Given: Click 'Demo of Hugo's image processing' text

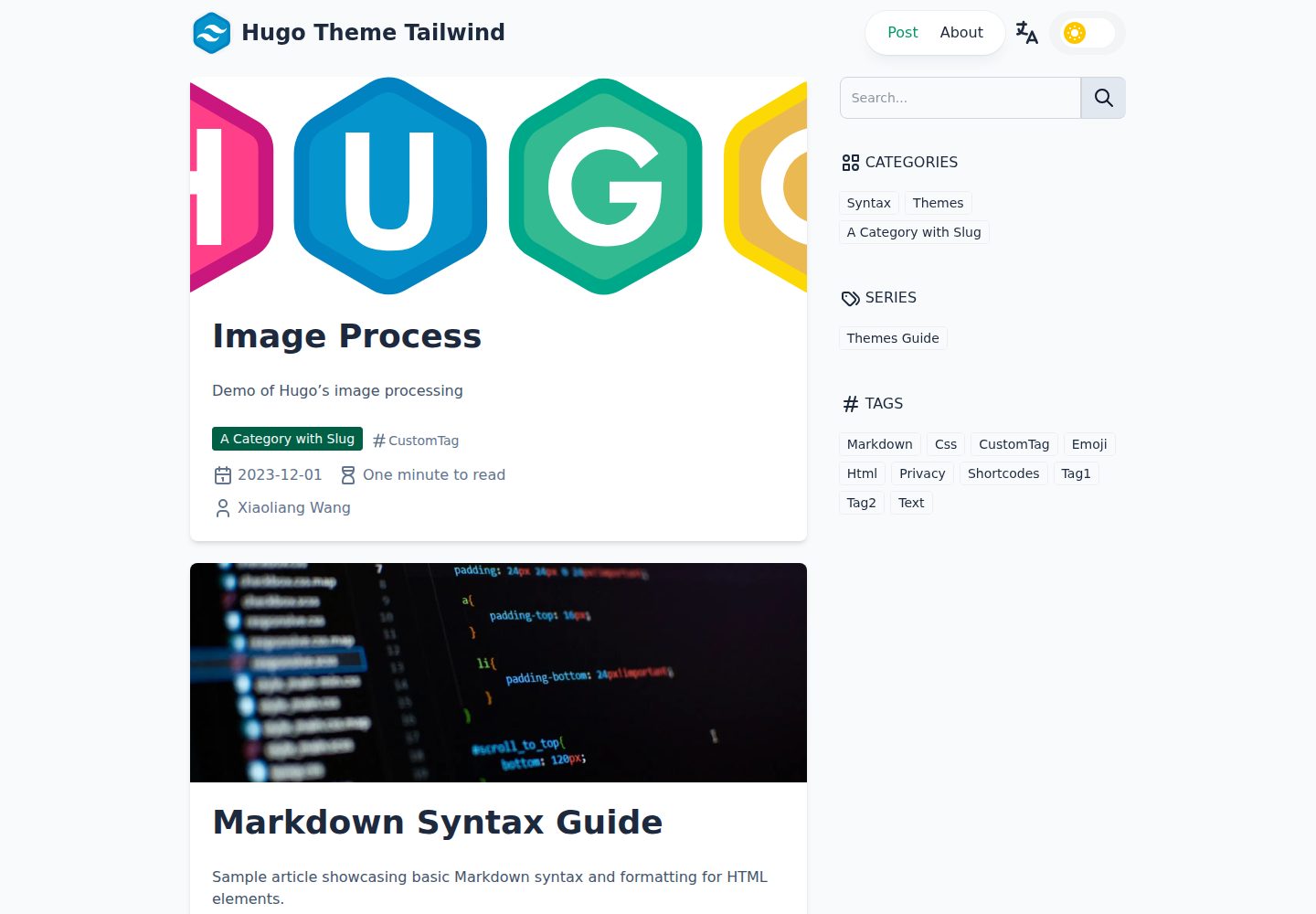Looking at the screenshot, I should point(337,391).
